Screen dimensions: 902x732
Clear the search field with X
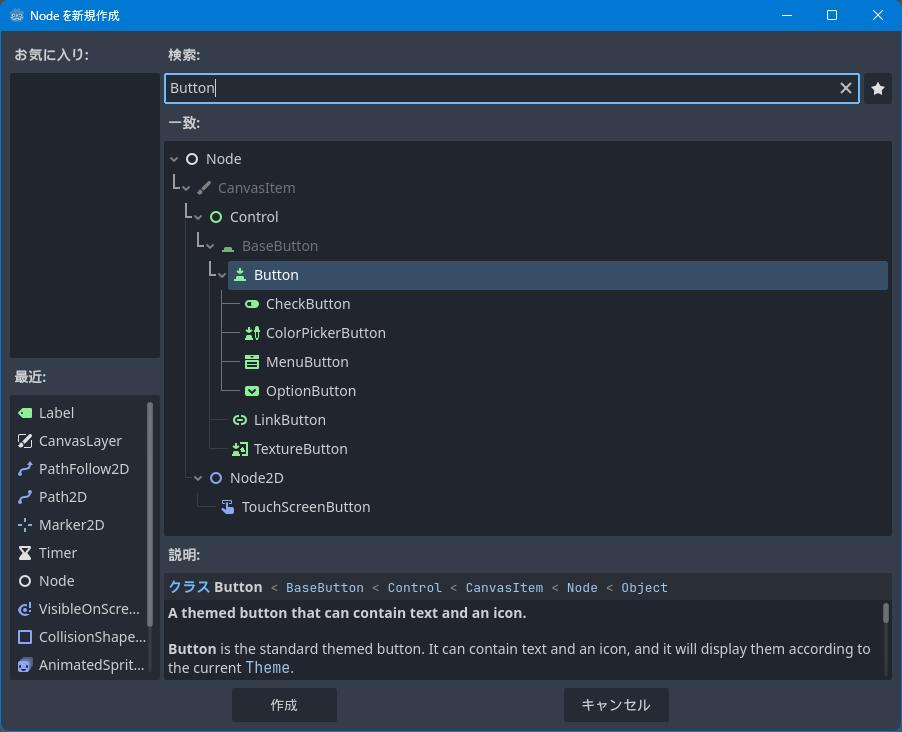[x=846, y=88]
